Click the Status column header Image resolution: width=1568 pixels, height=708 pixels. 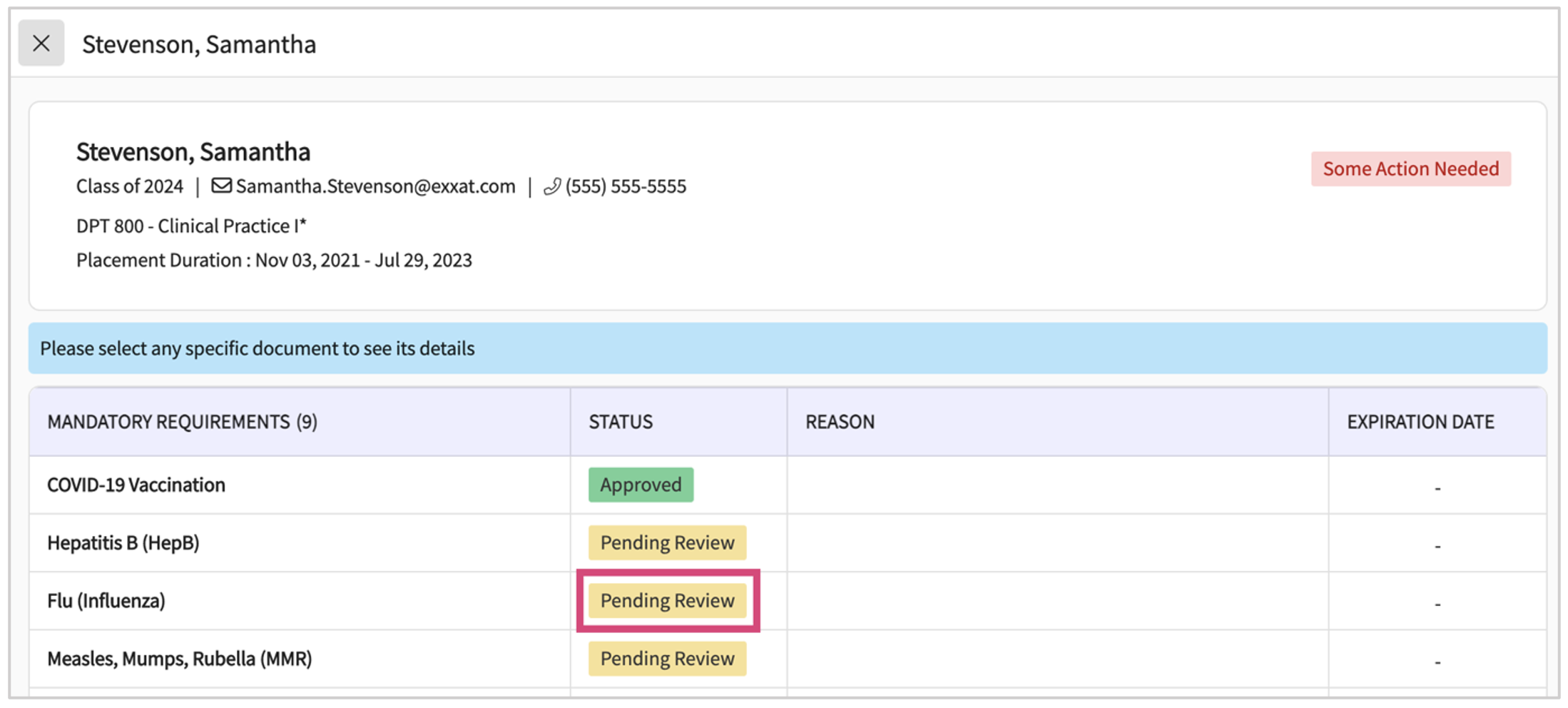(x=621, y=423)
